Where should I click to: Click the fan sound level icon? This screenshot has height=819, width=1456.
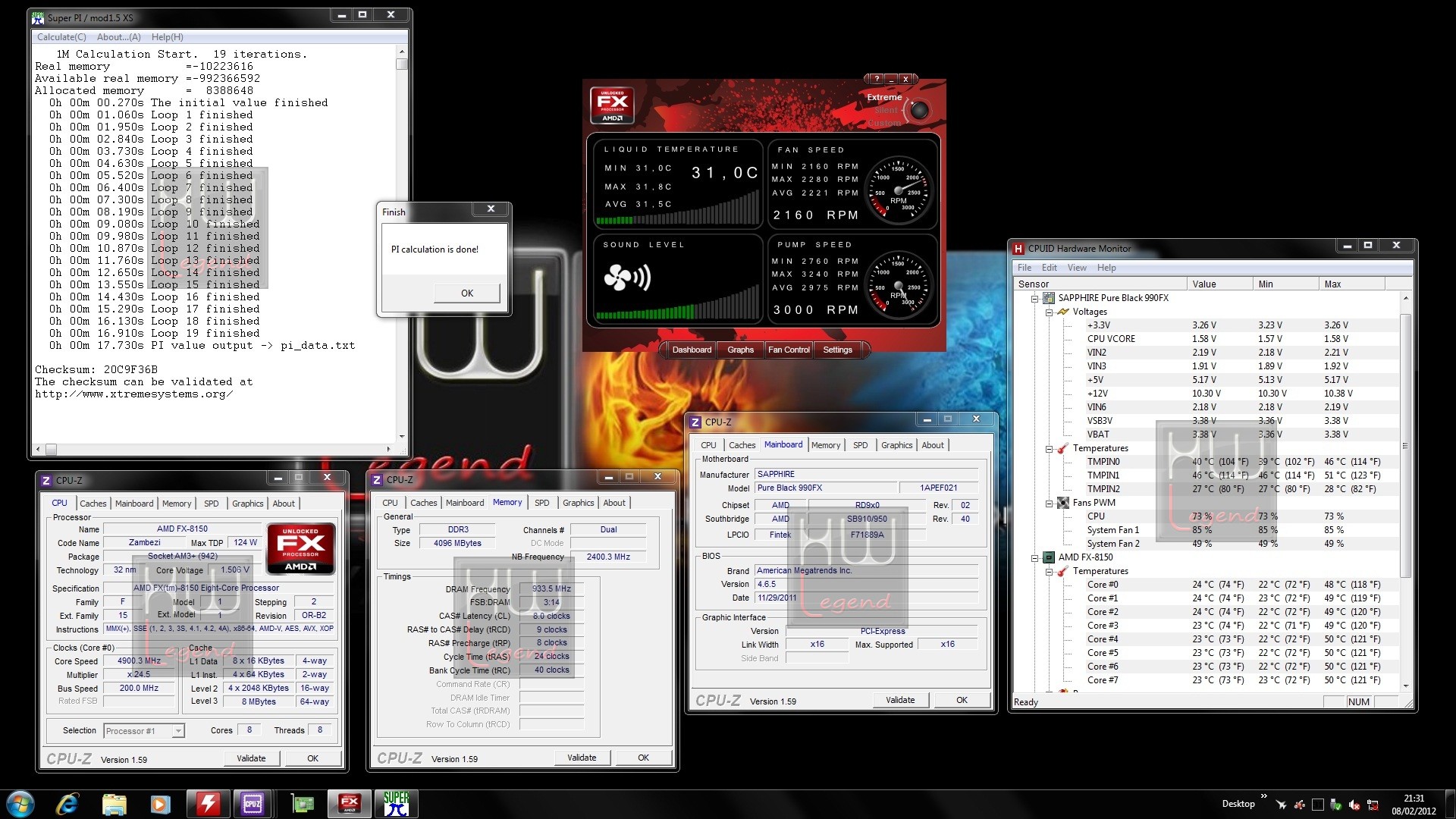pyautogui.click(x=627, y=278)
